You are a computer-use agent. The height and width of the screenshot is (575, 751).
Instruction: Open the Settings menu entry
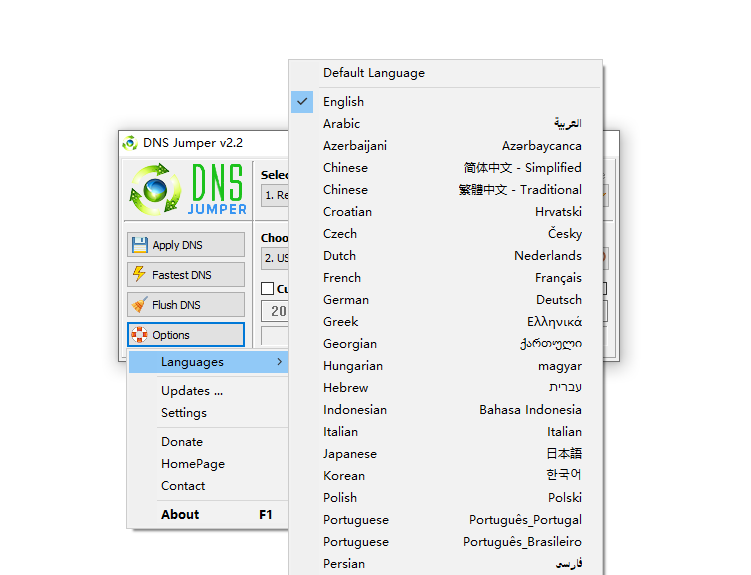208,413
